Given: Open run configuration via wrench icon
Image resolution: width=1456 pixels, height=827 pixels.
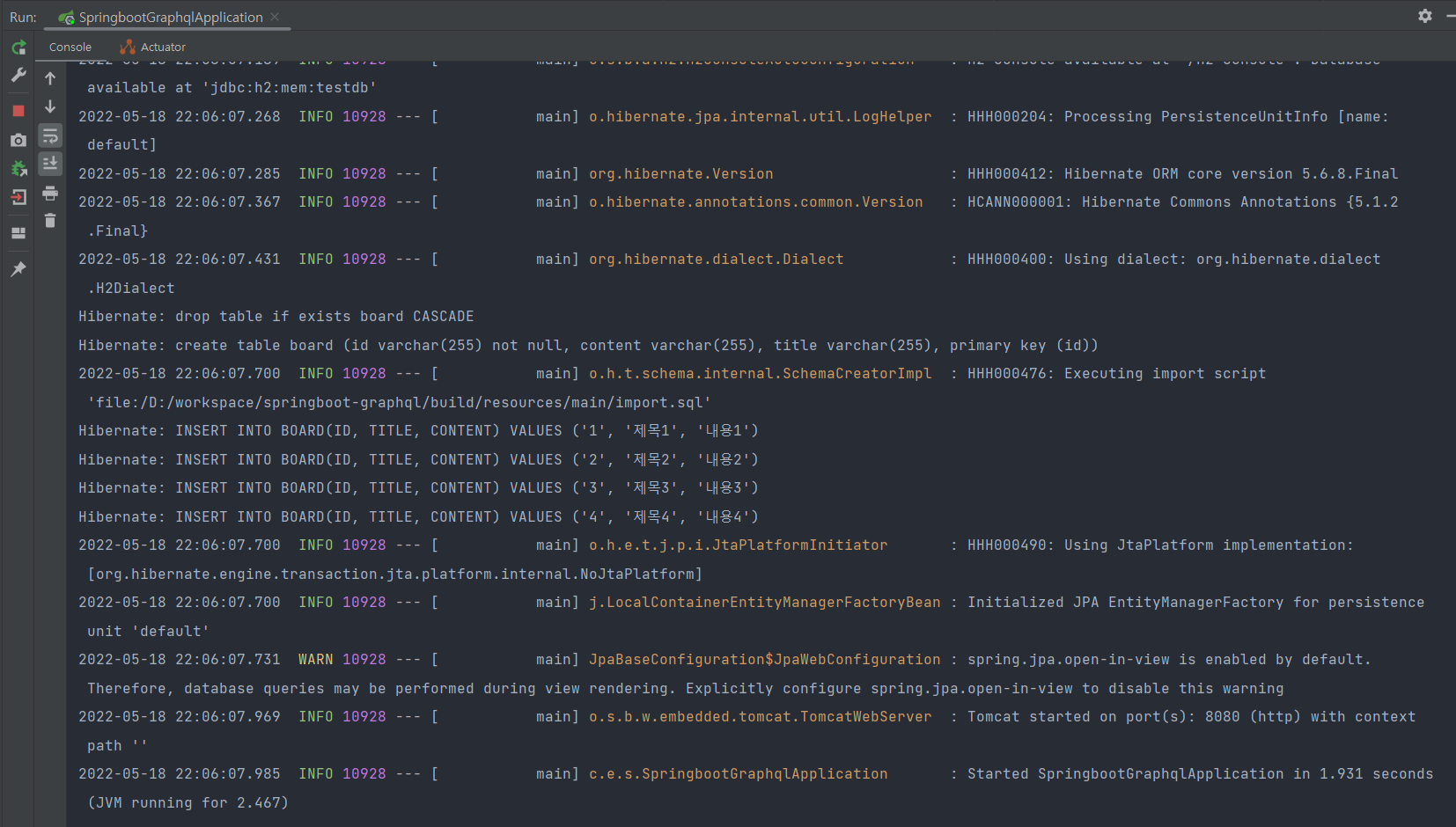Looking at the screenshot, I should coord(18,76).
